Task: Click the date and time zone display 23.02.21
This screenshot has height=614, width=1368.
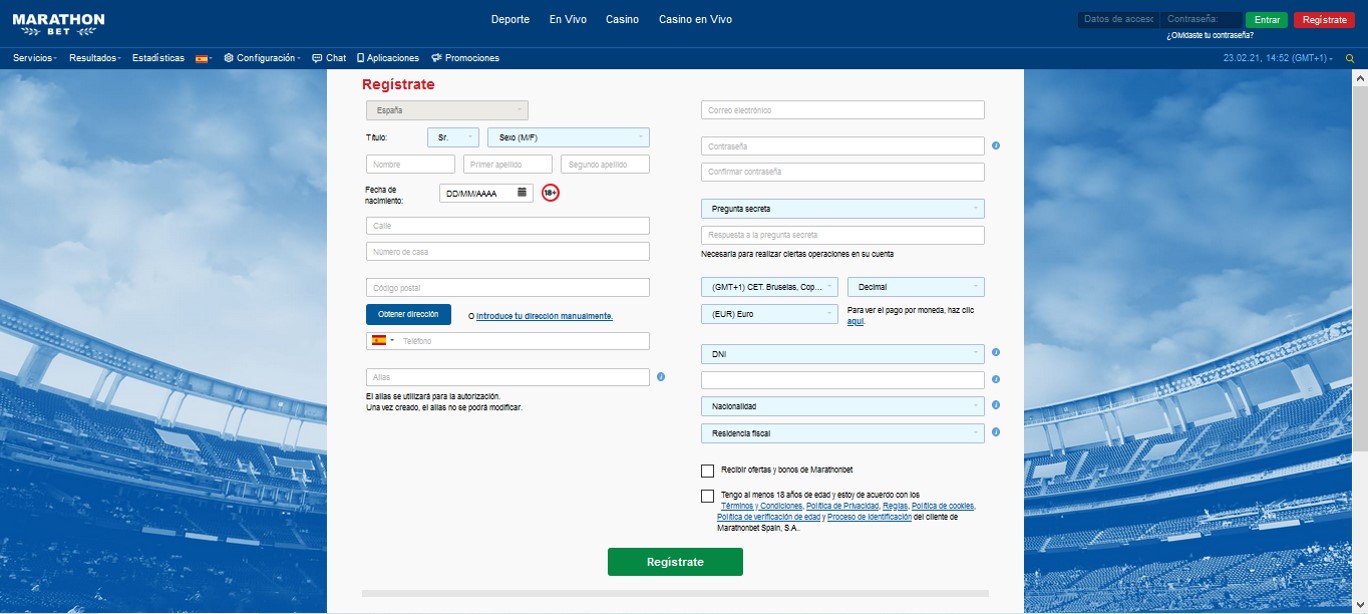Action: [x=1277, y=58]
